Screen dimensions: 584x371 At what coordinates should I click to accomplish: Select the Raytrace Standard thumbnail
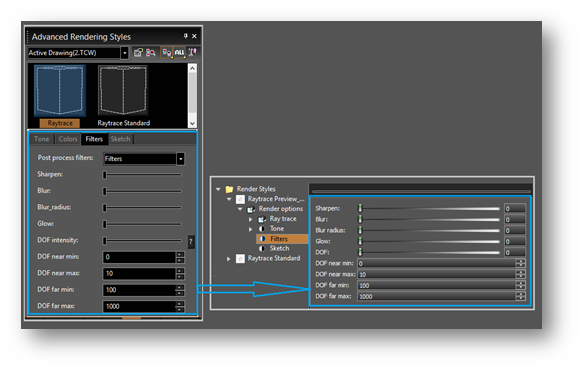(123, 96)
